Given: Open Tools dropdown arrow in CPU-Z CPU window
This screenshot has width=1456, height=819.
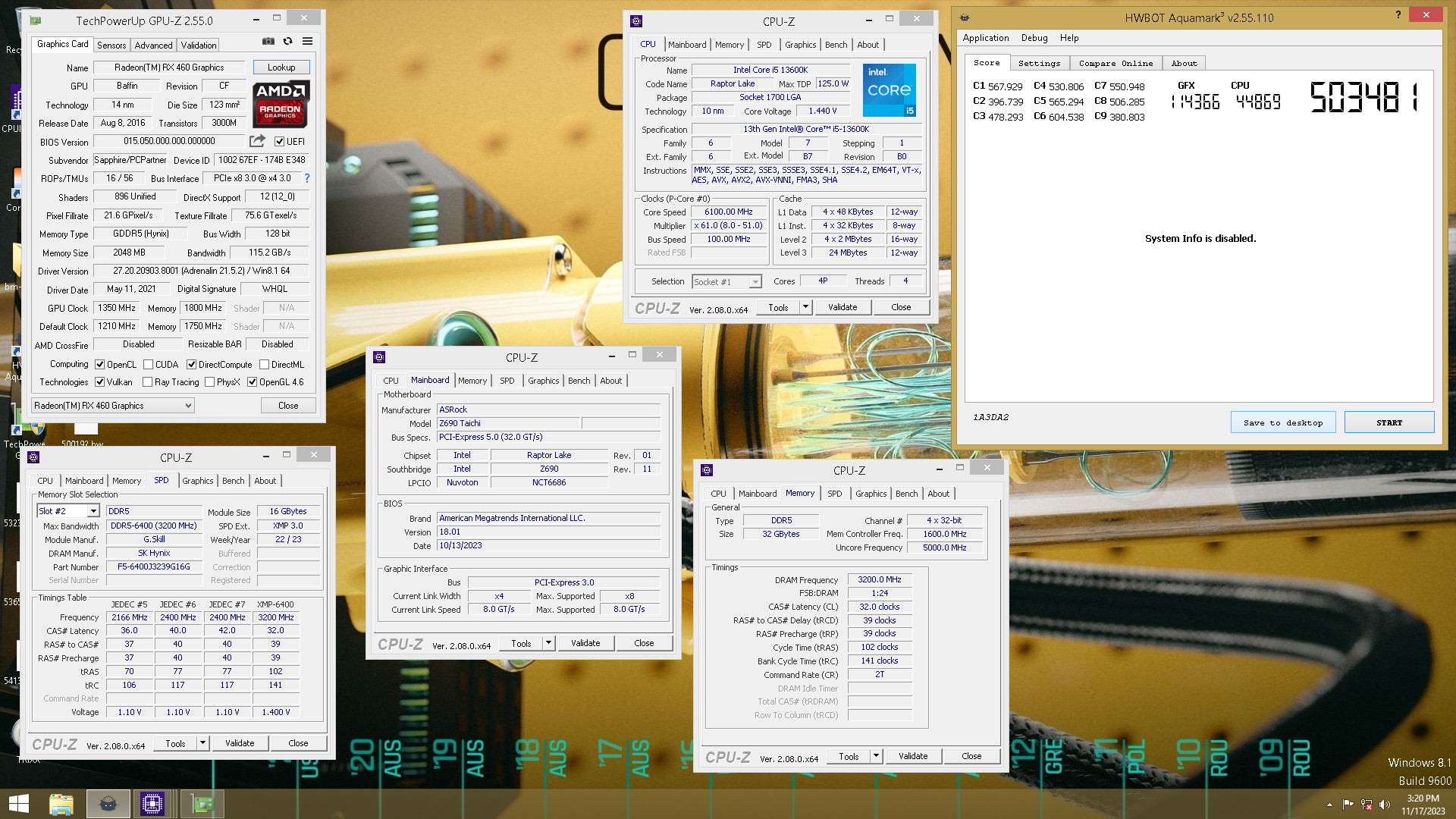Looking at the screenshot, I should pos(806,307).
